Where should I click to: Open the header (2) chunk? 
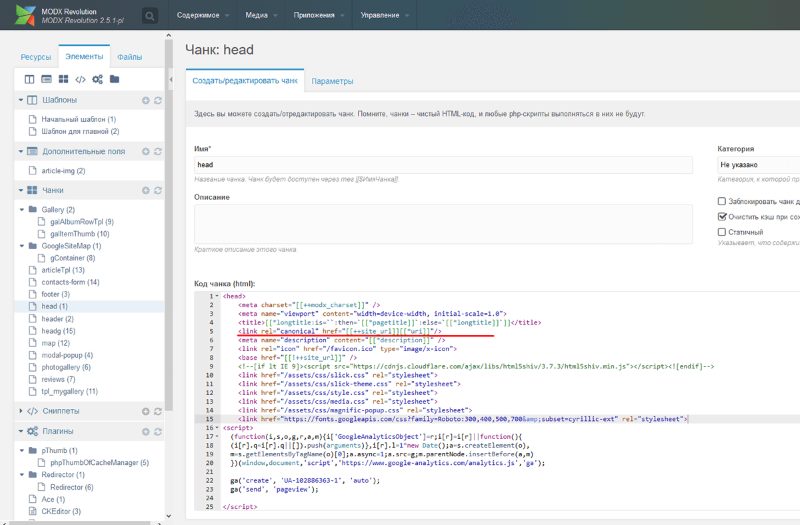(58, 318)
